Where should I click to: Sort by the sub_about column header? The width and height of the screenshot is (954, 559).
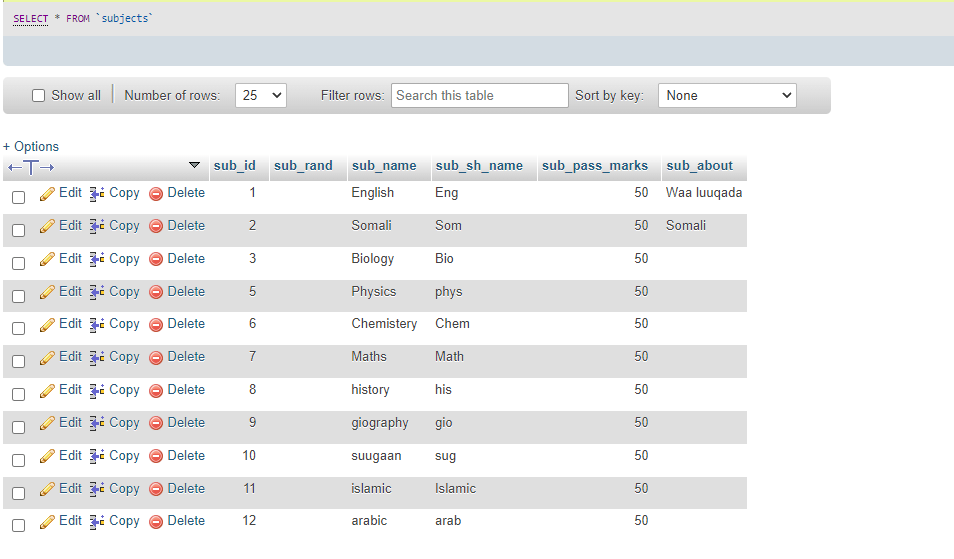click(x=699, y=165)
